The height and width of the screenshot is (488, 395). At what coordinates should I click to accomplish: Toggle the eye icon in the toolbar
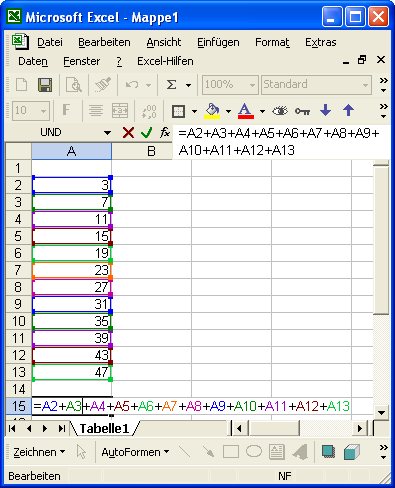pyautogui.click(x=280, y=111)
